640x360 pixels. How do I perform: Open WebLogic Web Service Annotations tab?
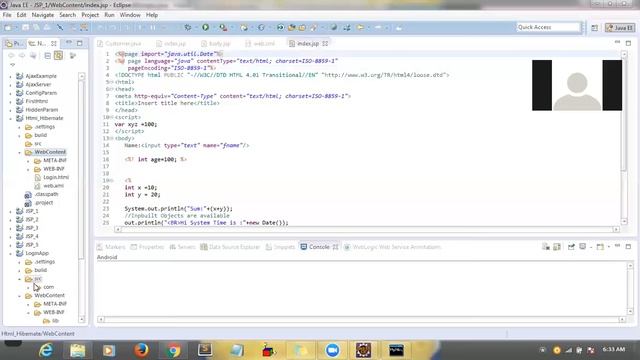(x=392, y=247)
